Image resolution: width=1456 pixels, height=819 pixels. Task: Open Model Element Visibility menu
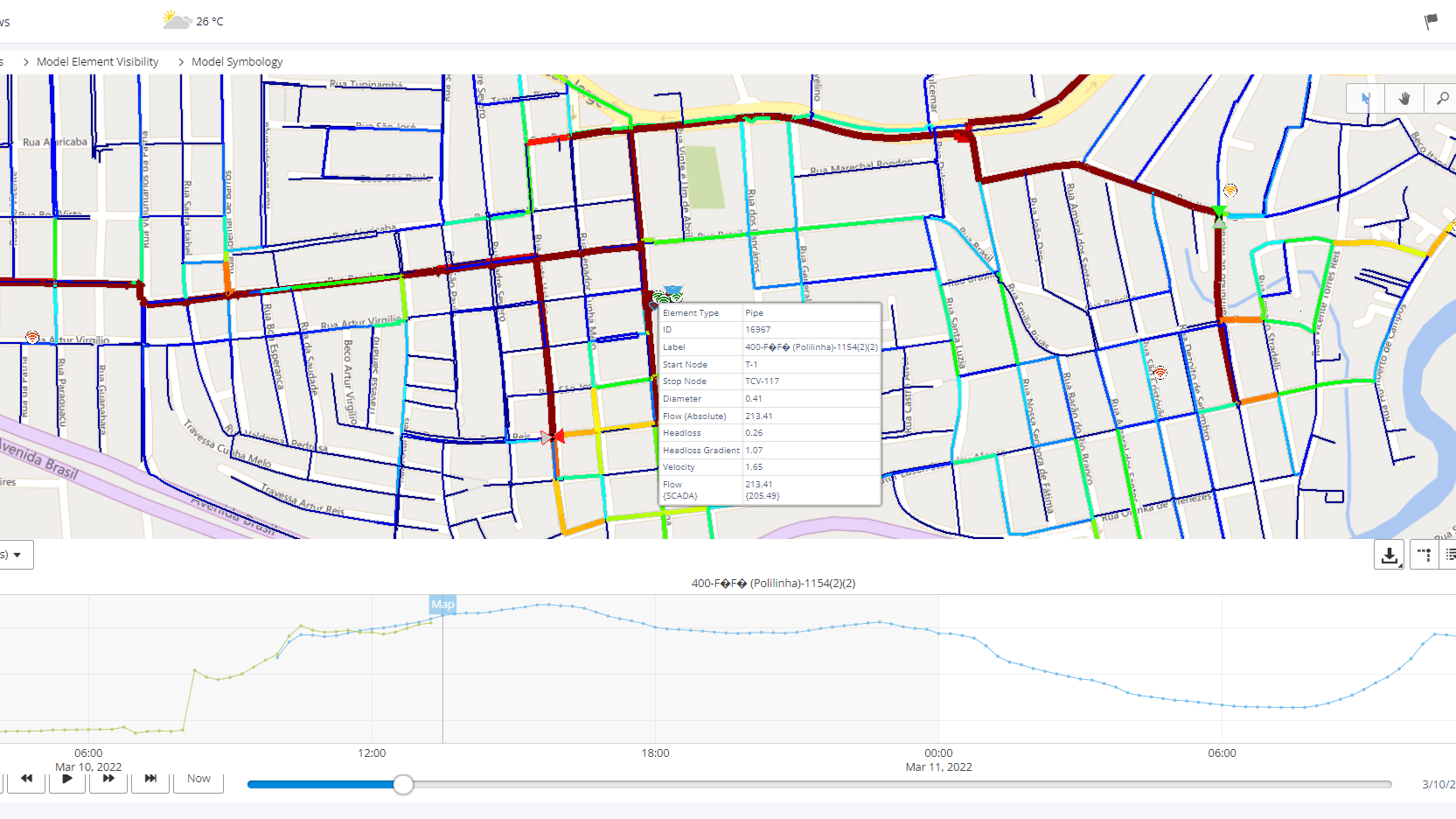[x=97, y=62]
